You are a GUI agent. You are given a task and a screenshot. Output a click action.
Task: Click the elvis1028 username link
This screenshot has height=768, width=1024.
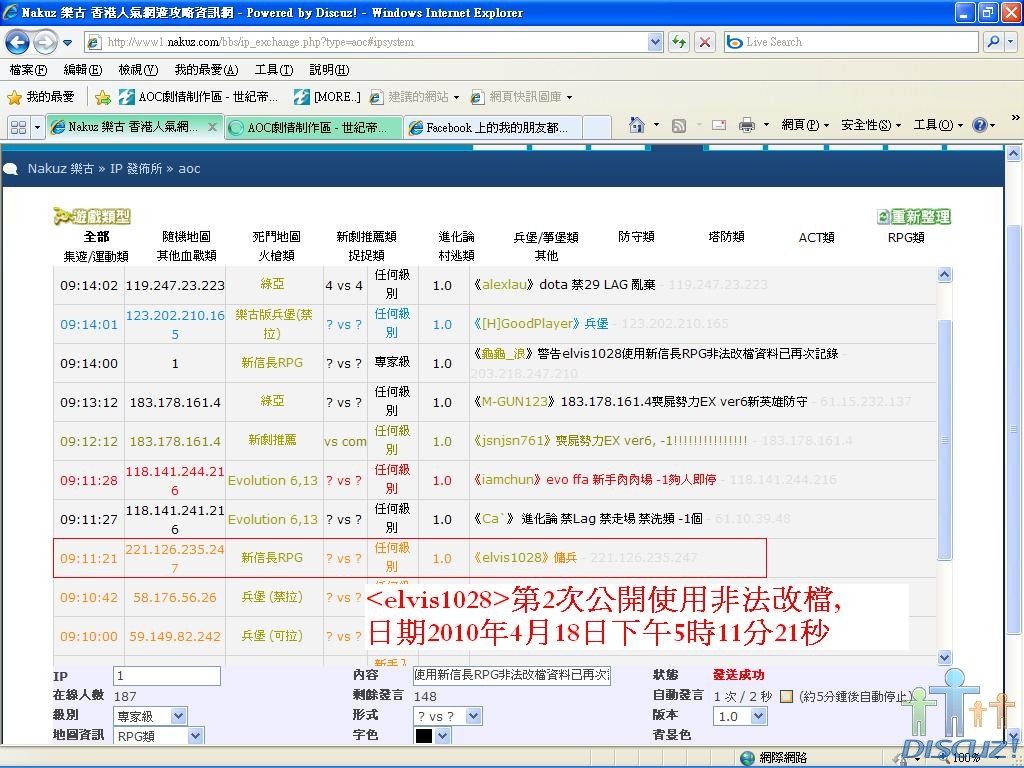(x=511, y=558)
